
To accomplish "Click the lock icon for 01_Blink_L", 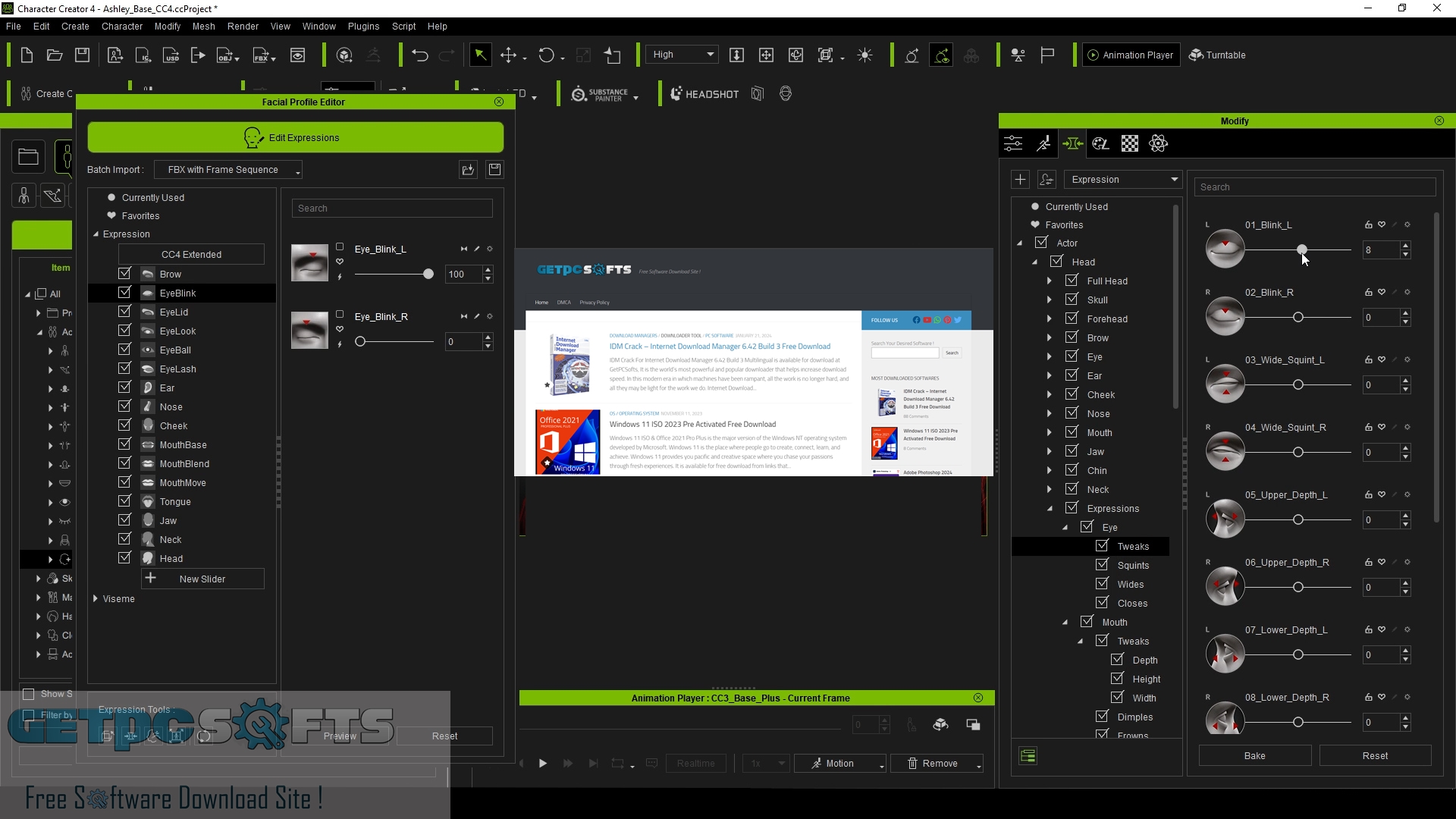I will click(1369, 225).
